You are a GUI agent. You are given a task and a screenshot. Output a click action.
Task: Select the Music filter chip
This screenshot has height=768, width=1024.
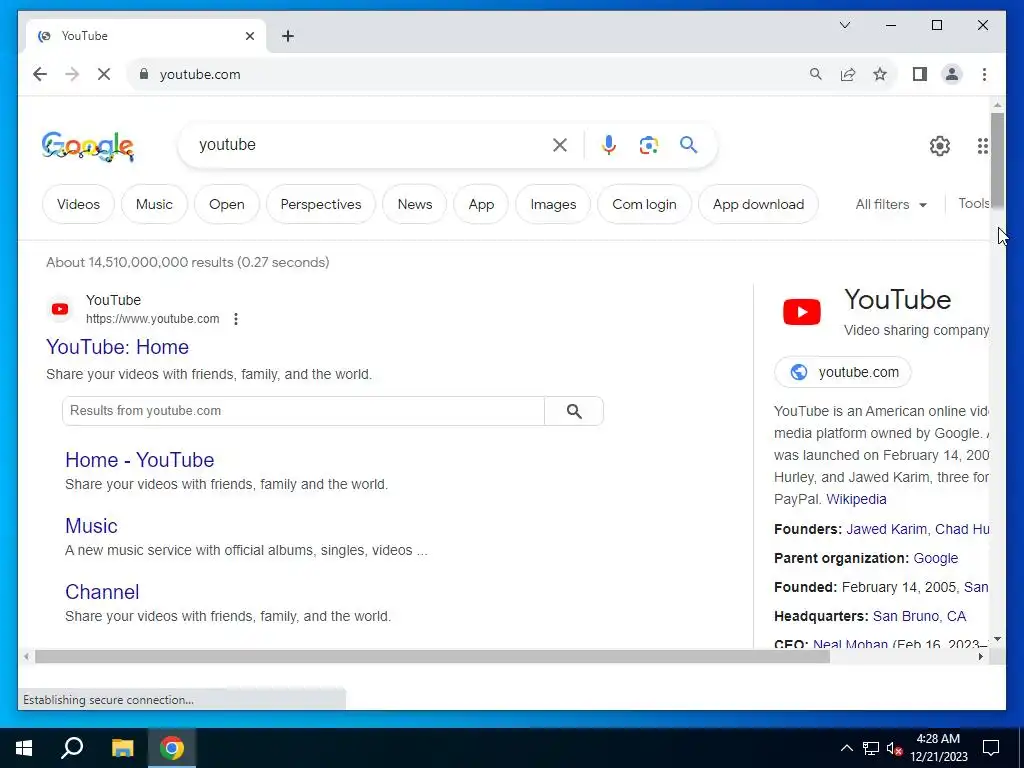coord(154,204)
